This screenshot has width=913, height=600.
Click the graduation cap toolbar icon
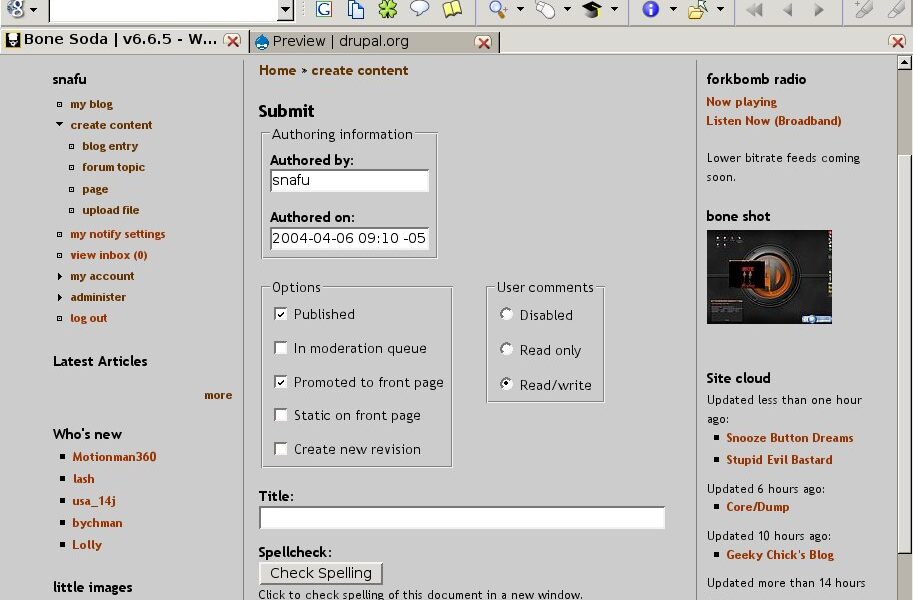click(x=592, y=10)
